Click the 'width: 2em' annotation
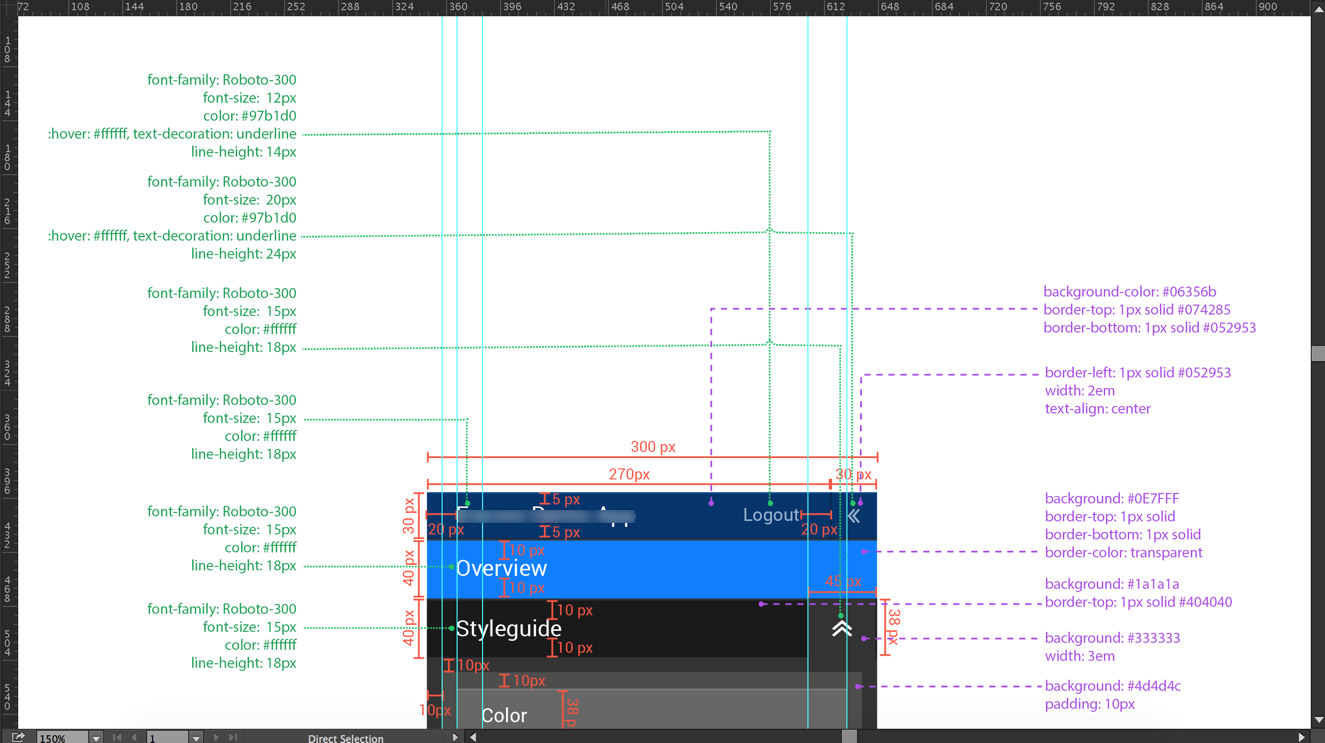 (x=1078, y=391)
